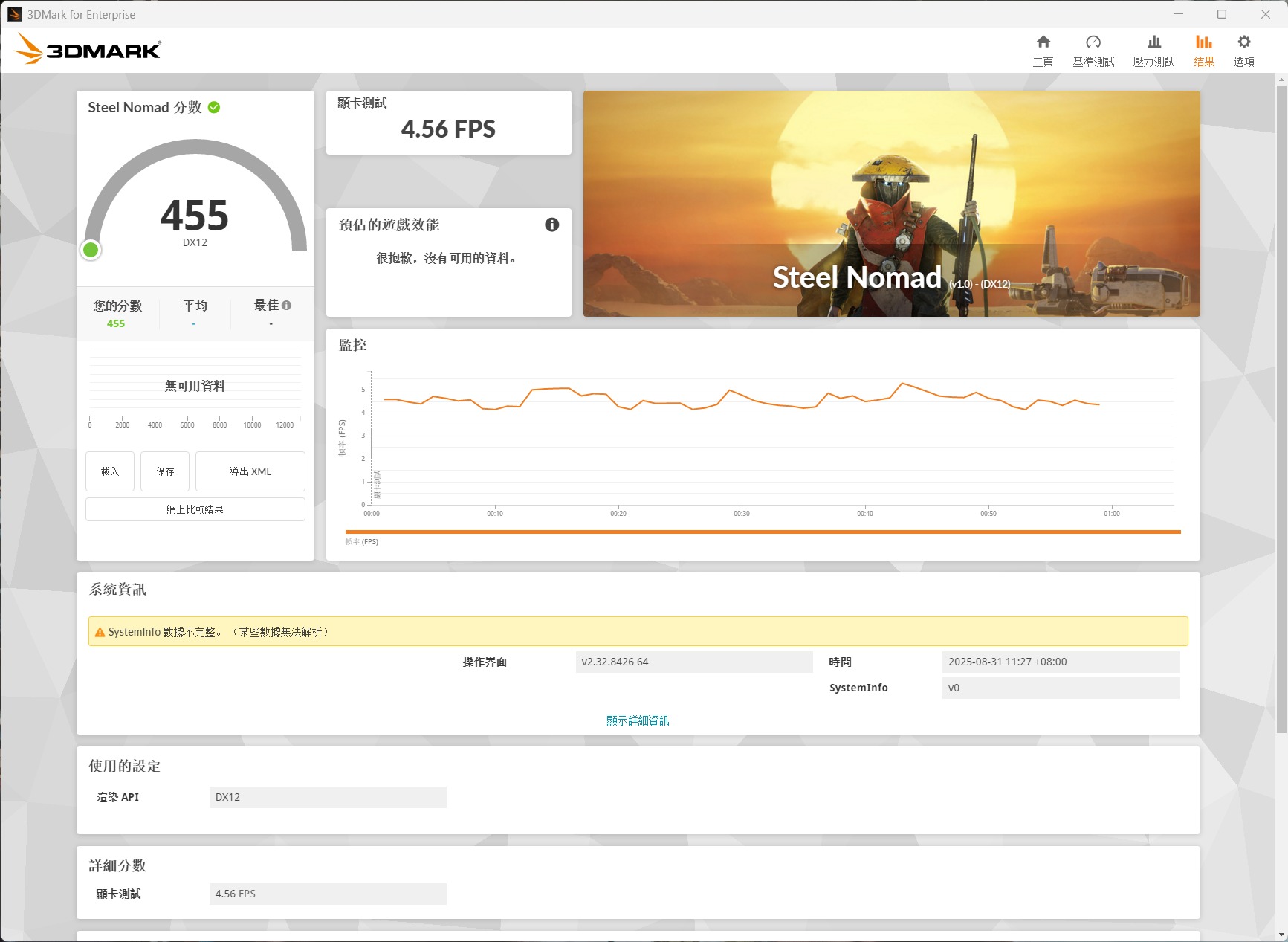Click the 渲染 API field showing DX12
Screen dimensions: 1288x942
pyautogui.click(x=328, y=797)
